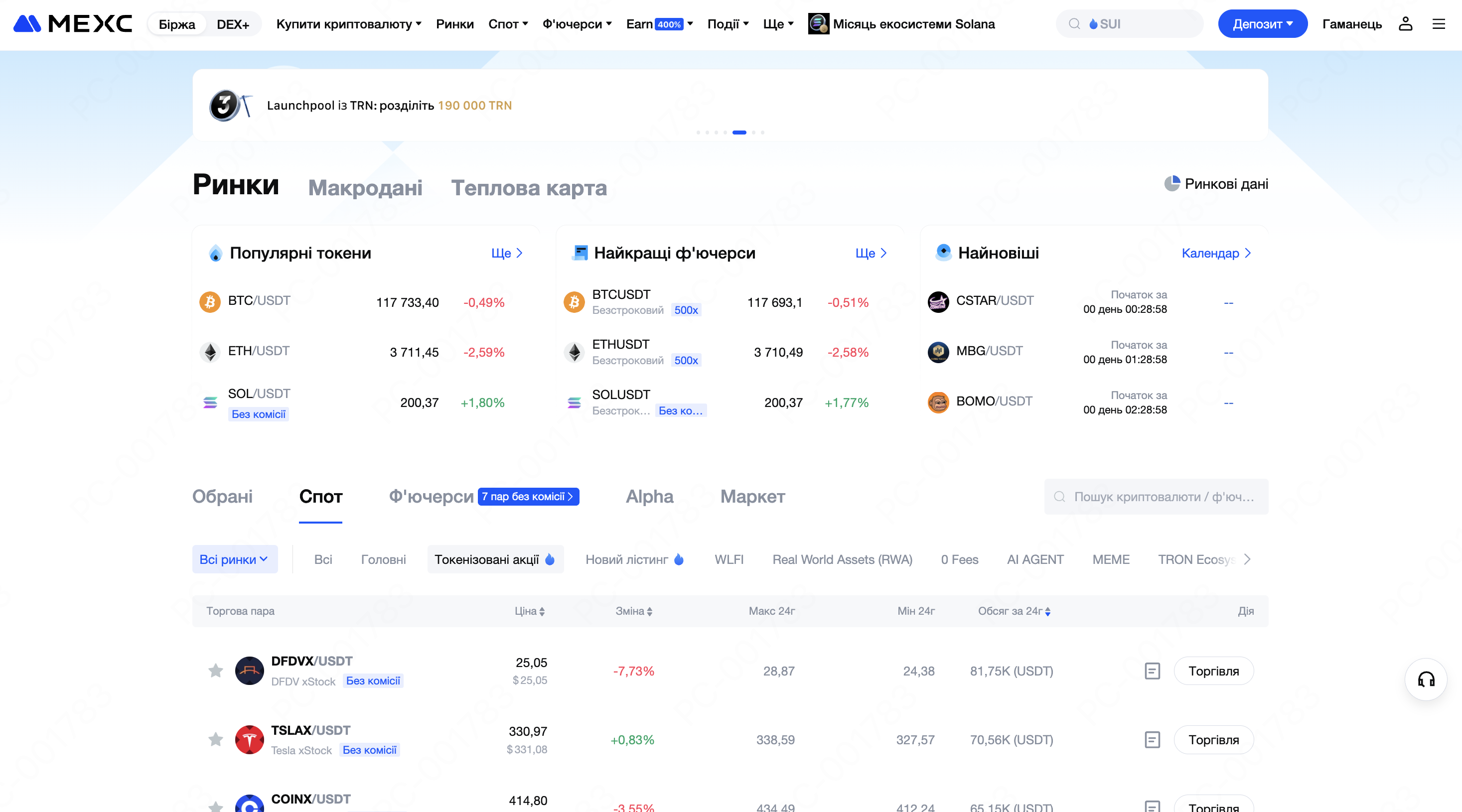Screen dimensions: 1462x812
Task: Switch to the Маркет tab
Action: [x=752, y=497]
